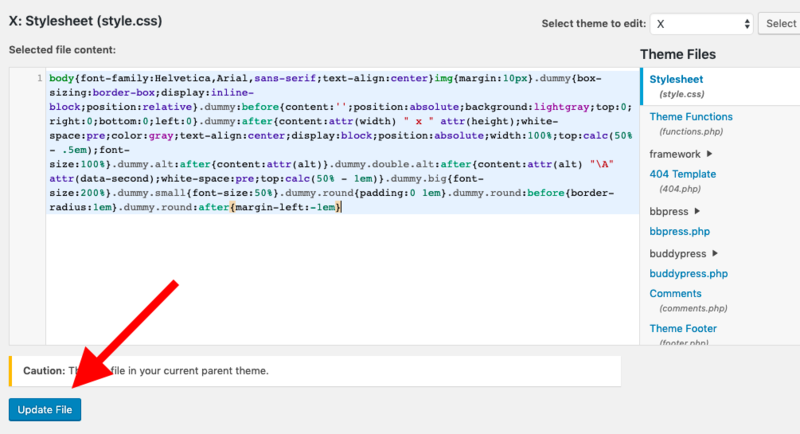This screenshot has height=434, width=800.
Task: Expand the framework folder
Action: (x=680, y=154)
